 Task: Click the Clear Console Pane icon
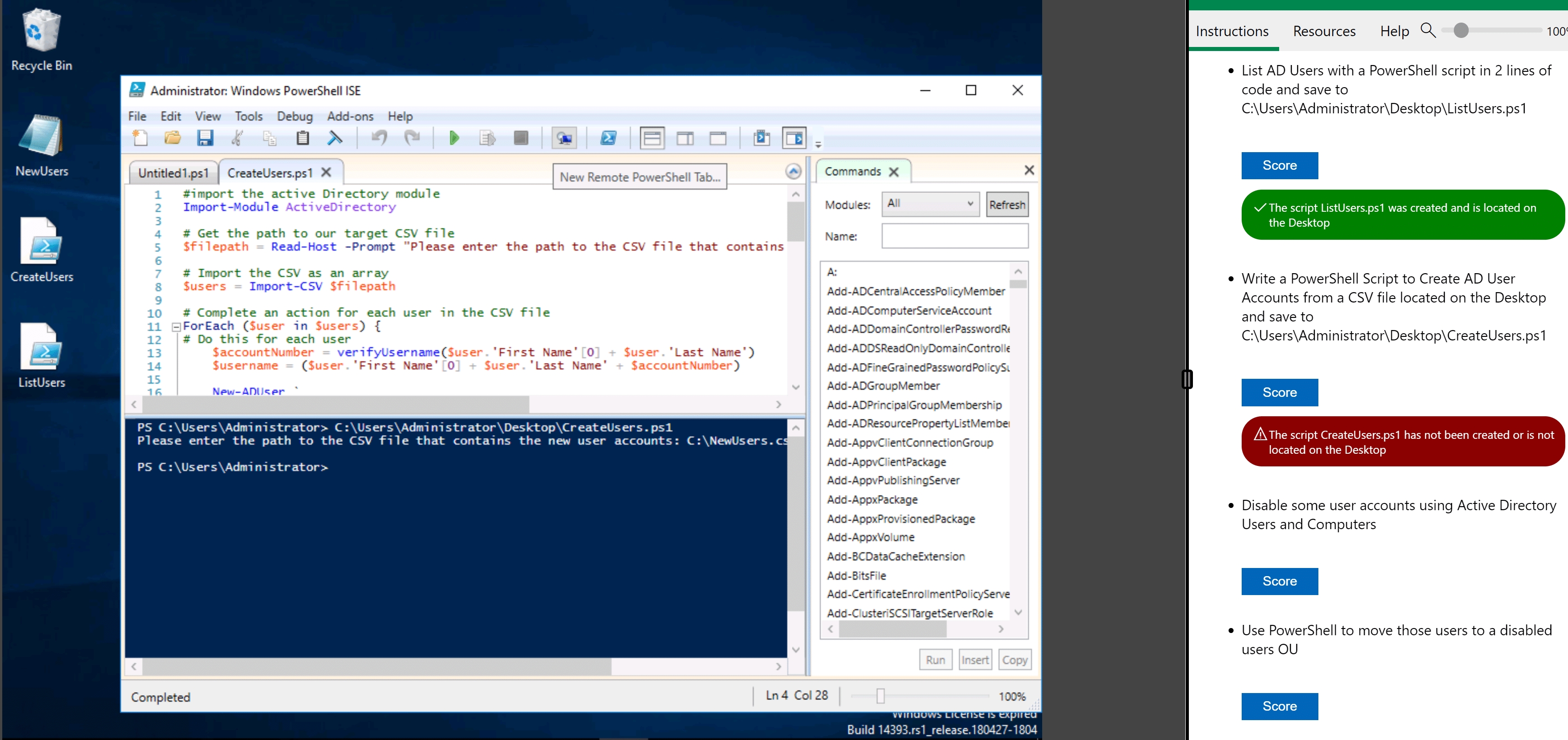pyautogui.click(x=335, y=138)
